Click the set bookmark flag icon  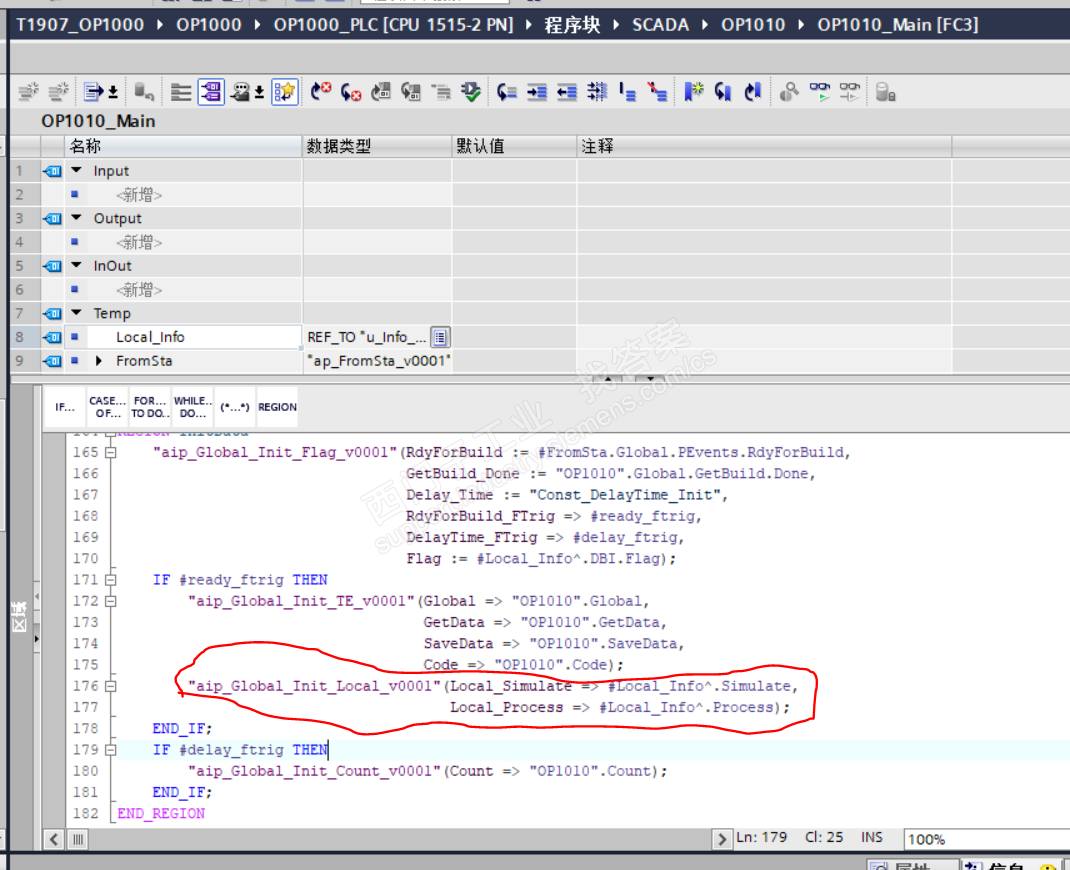point(694,93)
